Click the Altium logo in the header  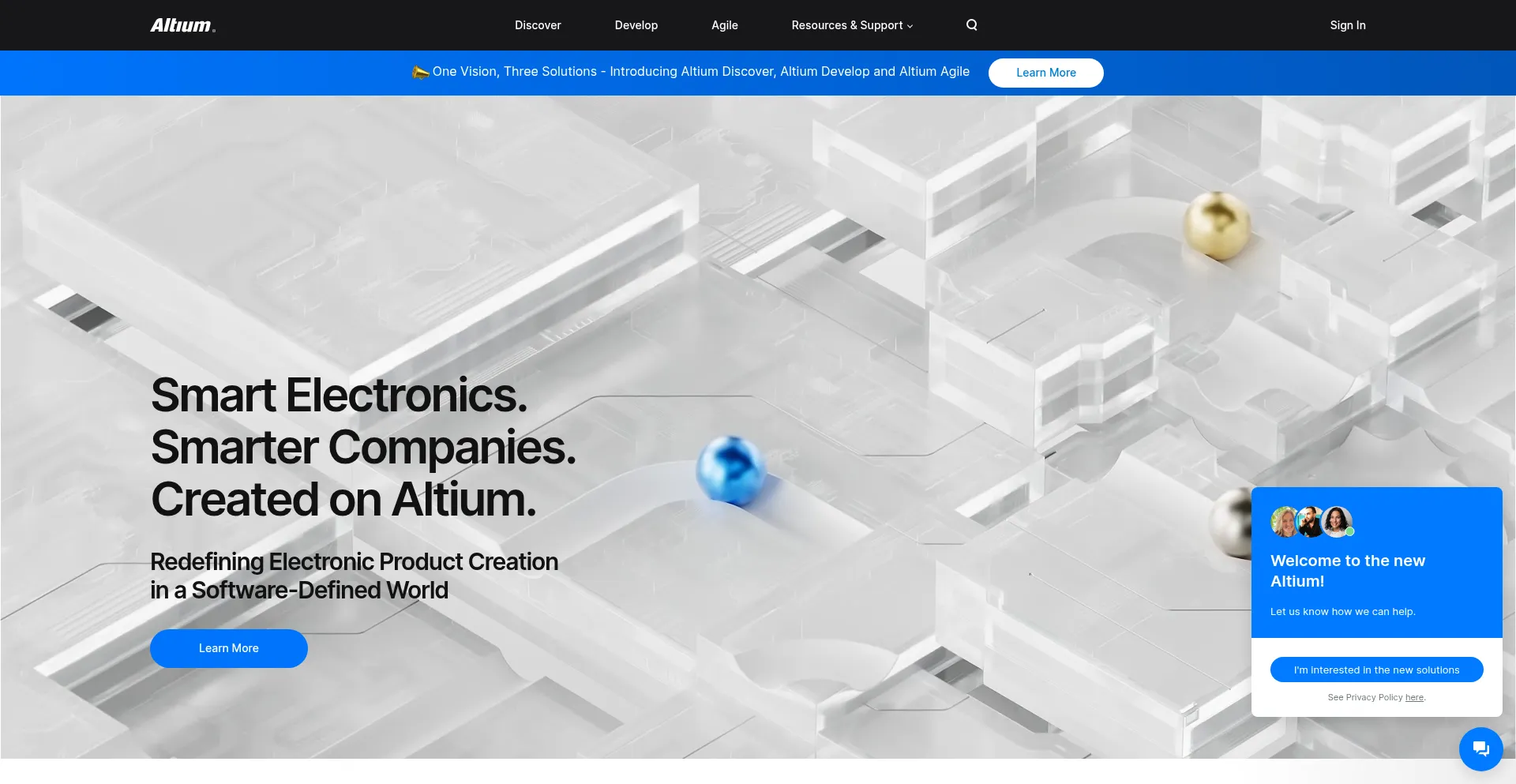pos(182,25)
